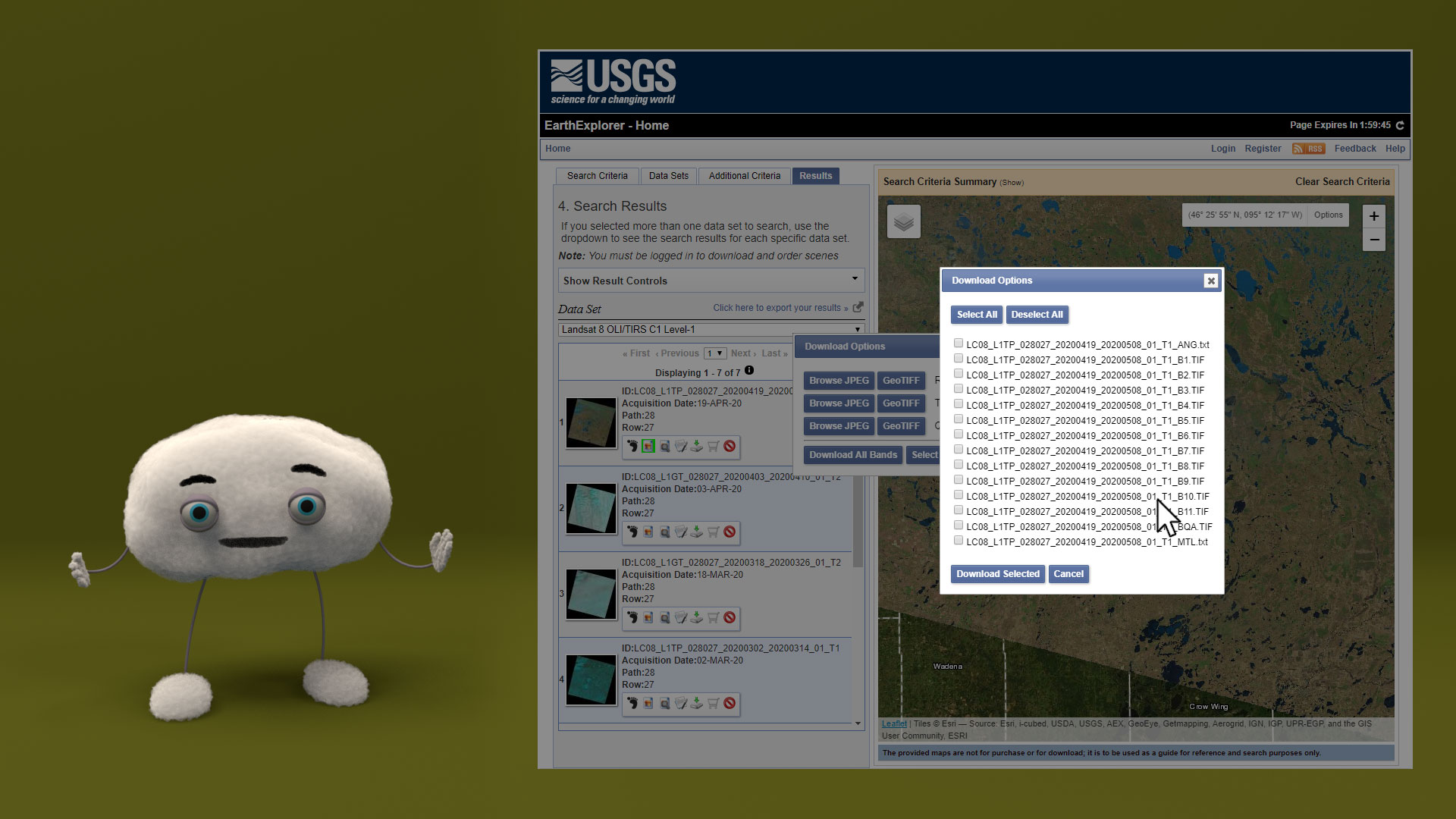Screen dimensions: 1456x819
Task: Show footprint for the 03-APR-20 scene
Action: click(x=632, y=532)
